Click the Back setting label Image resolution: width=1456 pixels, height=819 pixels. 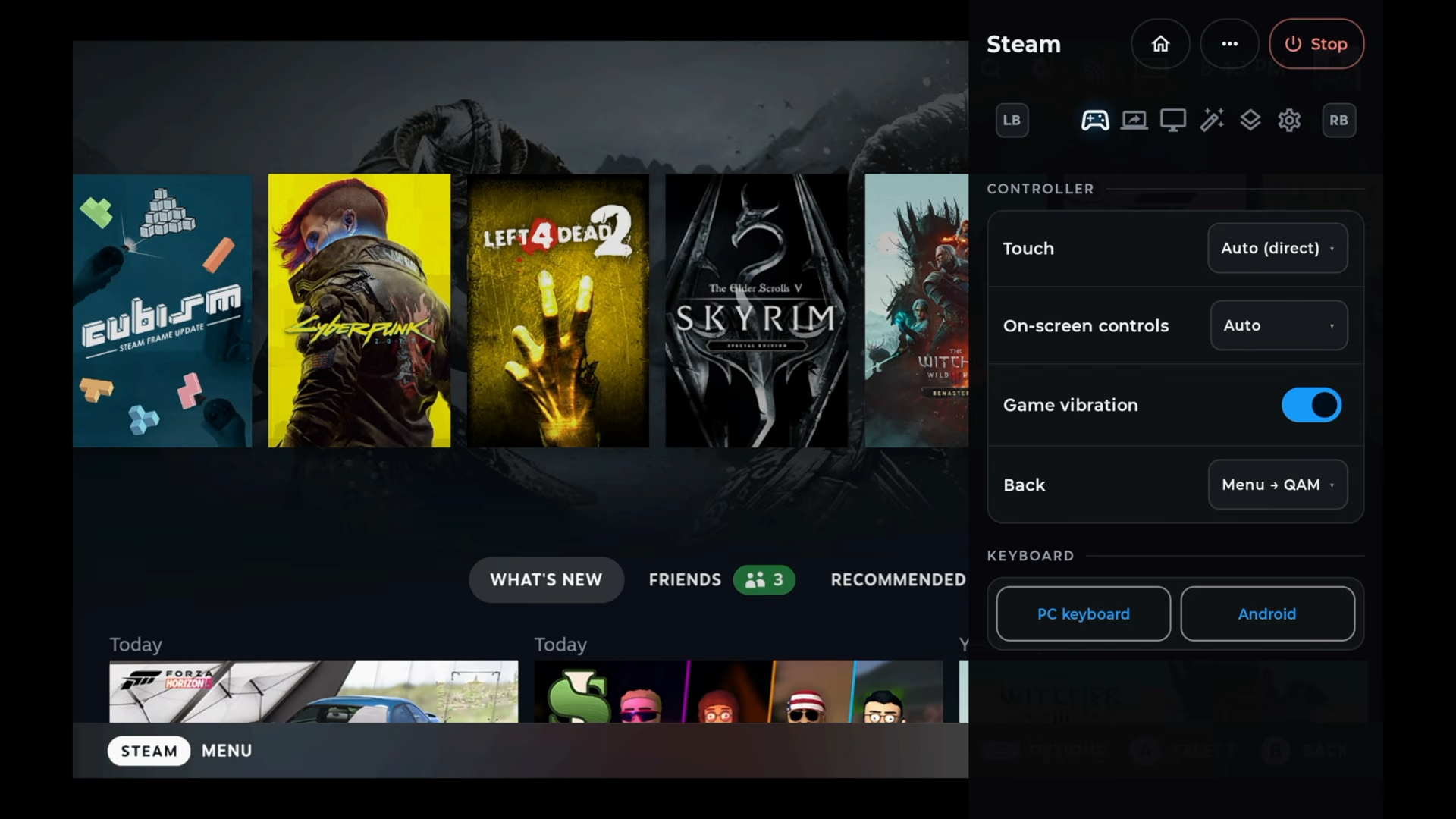pos(1024,485)
